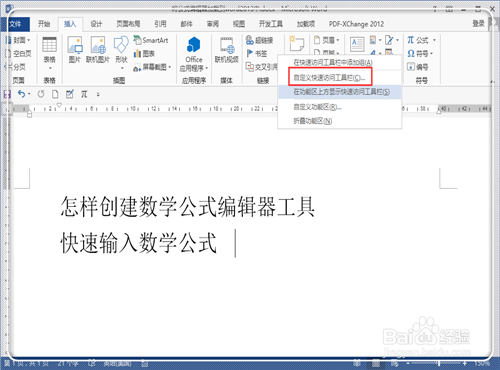Click the zoom out minus button
Screen dimensions: 500x370
[x=409, y=363]
